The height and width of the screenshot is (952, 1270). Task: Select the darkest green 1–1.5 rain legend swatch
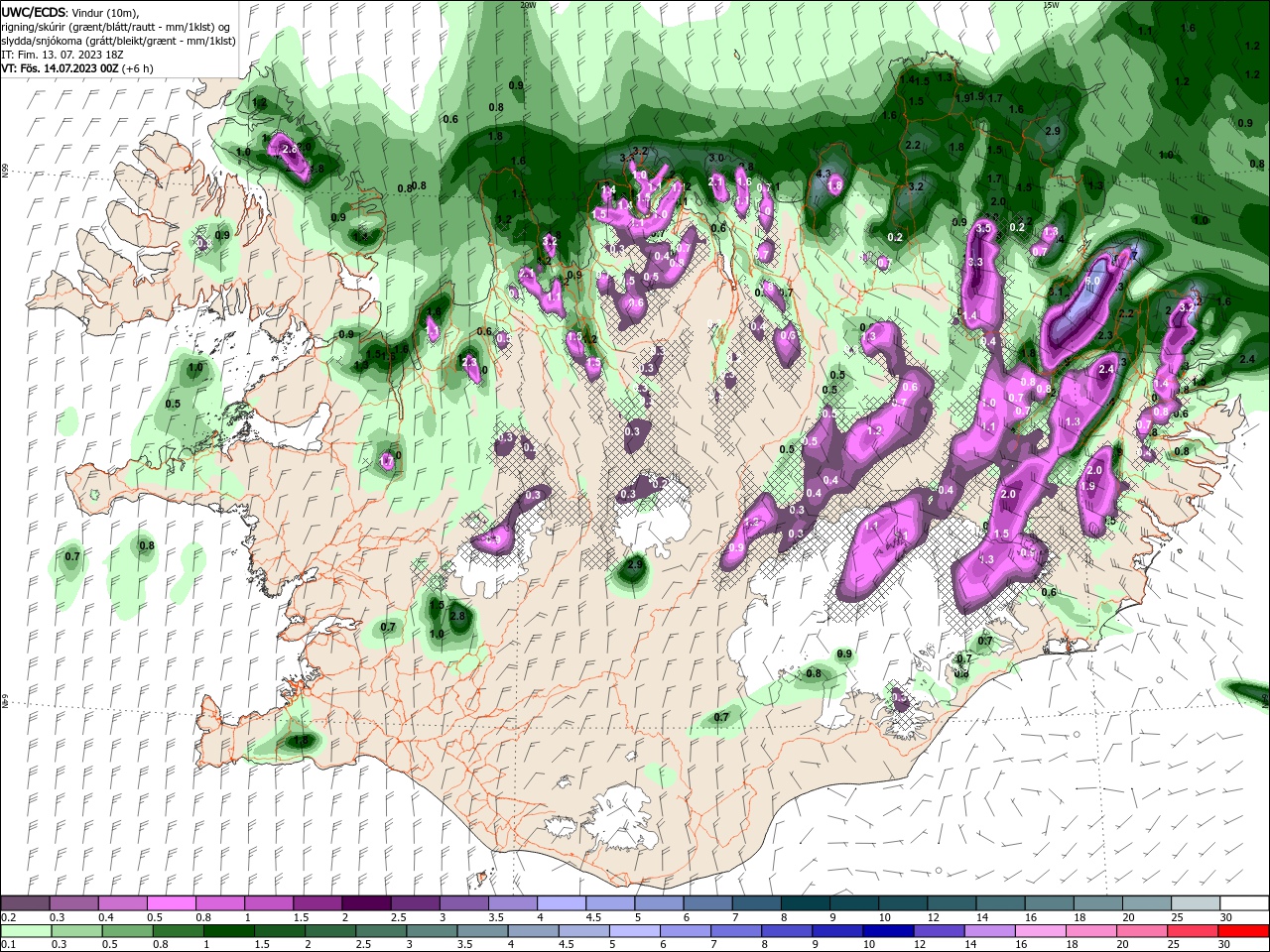point(229,931)
